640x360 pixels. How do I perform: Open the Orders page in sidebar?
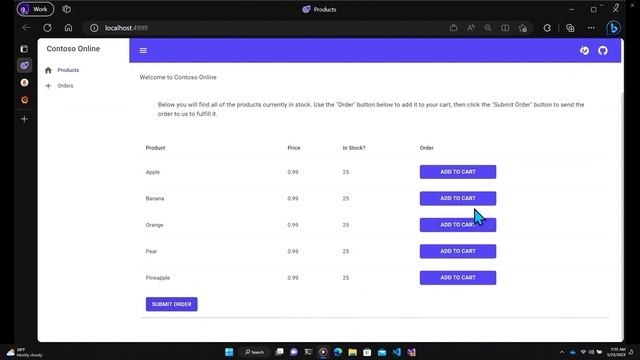pos(65,86)
